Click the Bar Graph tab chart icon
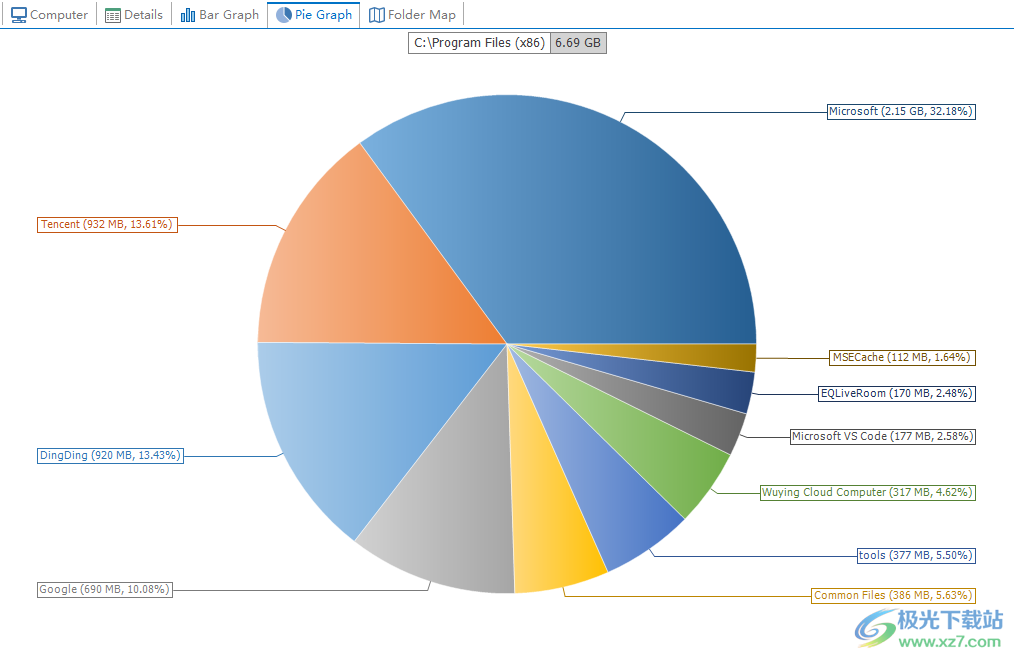The height and width of the screenshot is (658, 1014). (188, 15)
